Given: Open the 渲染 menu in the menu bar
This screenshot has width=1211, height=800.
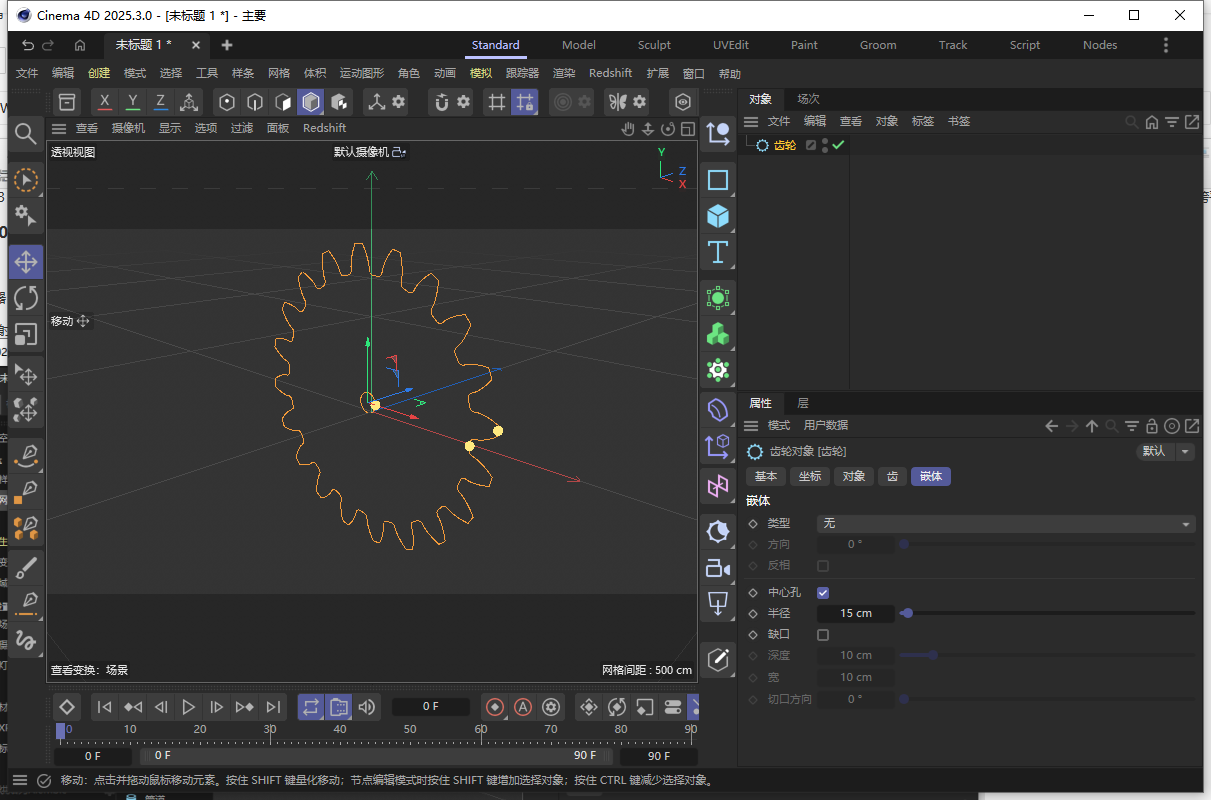Looking at the screenshot, I should click(563, 72).
